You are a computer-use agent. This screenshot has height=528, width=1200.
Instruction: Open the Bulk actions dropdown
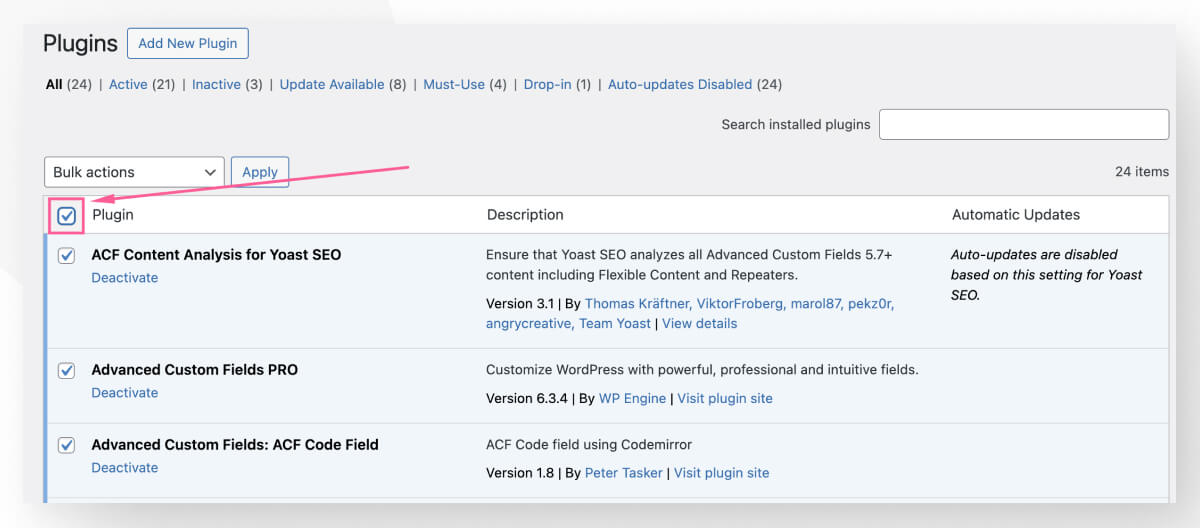[x=134, y=172]
